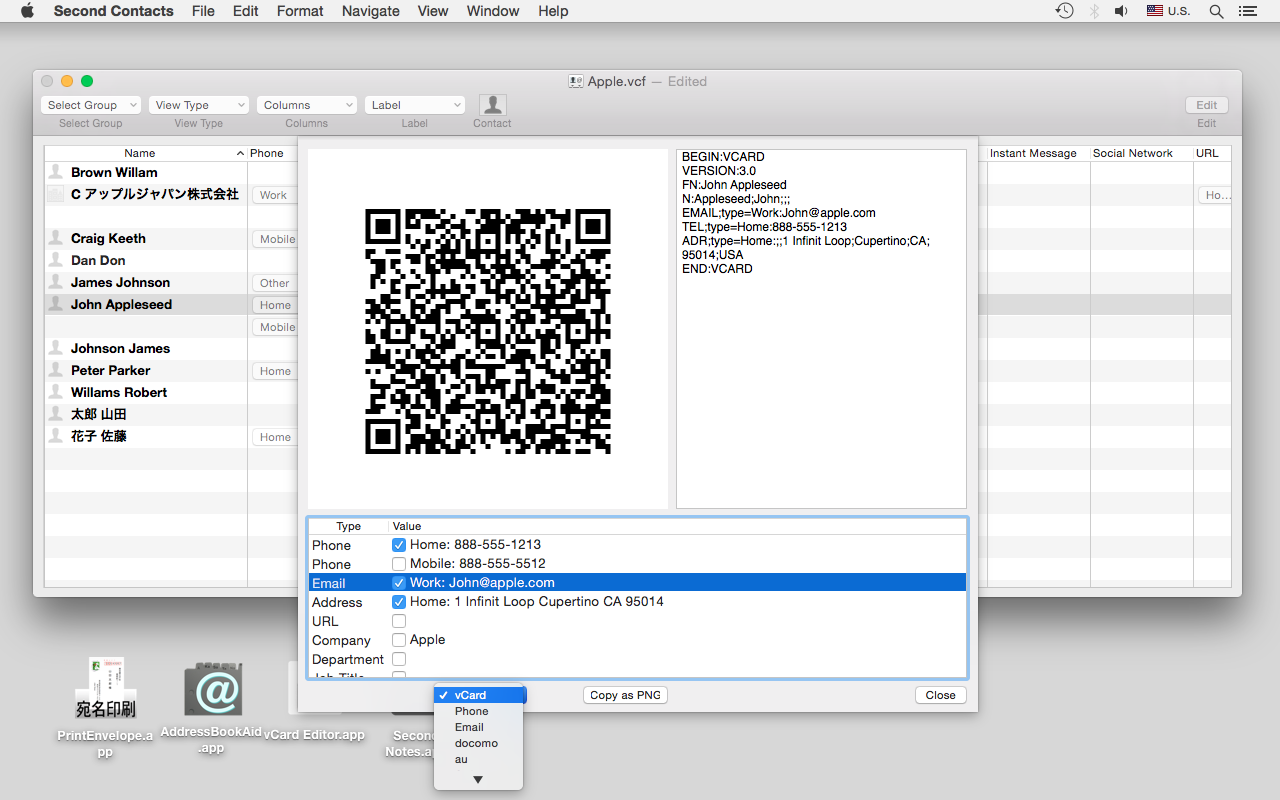
Task: Check the URL row checkbox
Action: [x=399, y=621]
